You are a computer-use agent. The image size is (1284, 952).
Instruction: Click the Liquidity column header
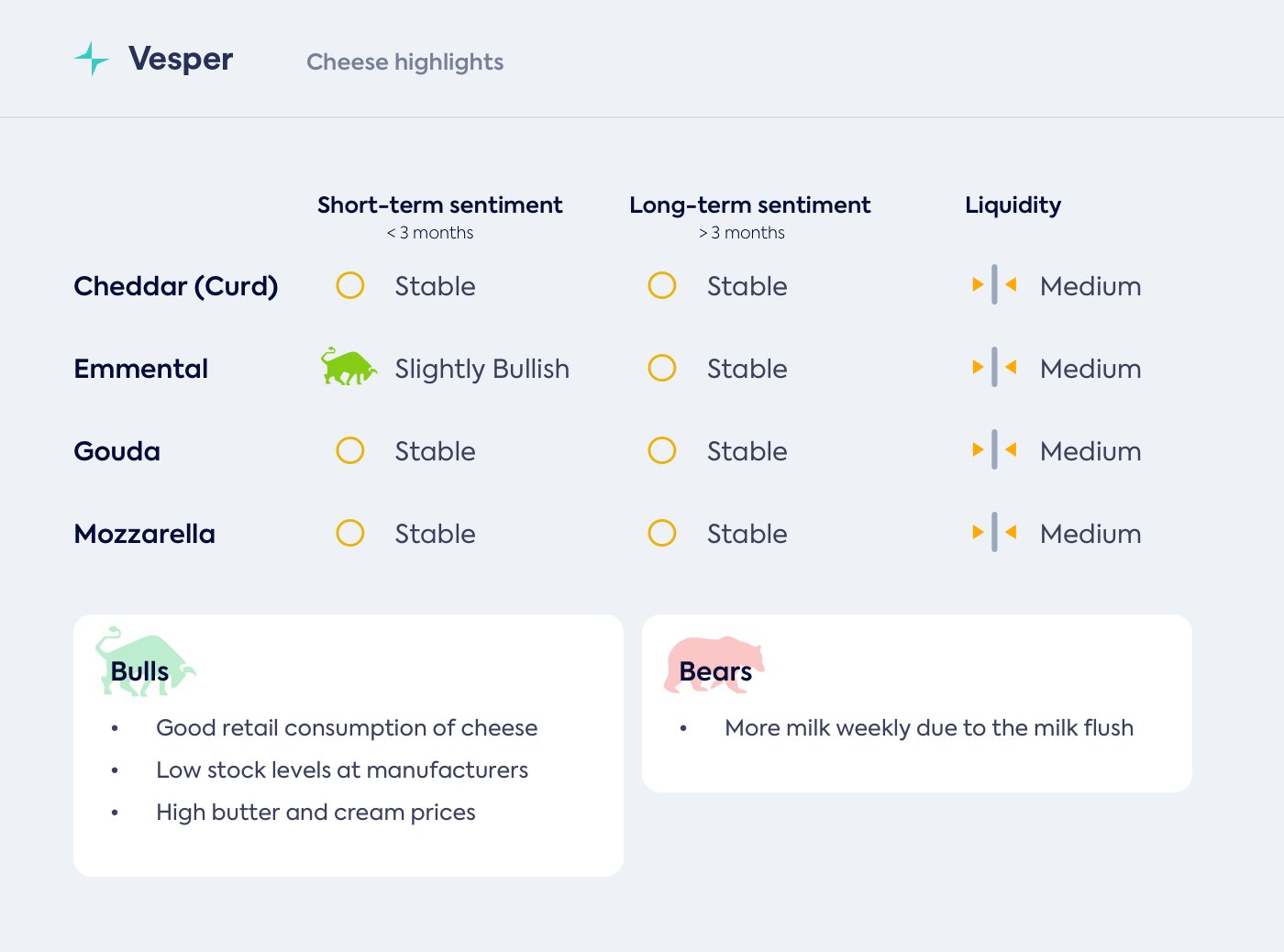[x=1013, y=205]
